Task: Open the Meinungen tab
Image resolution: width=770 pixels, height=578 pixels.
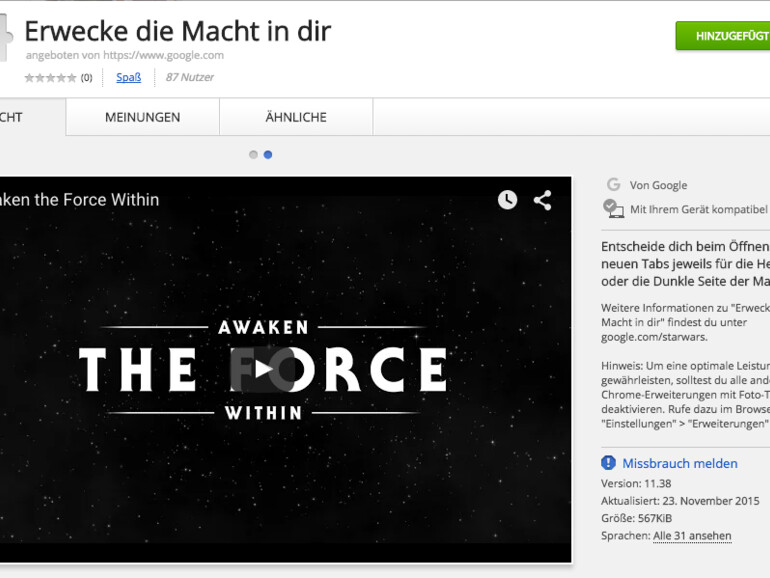Action: [142, 117]
